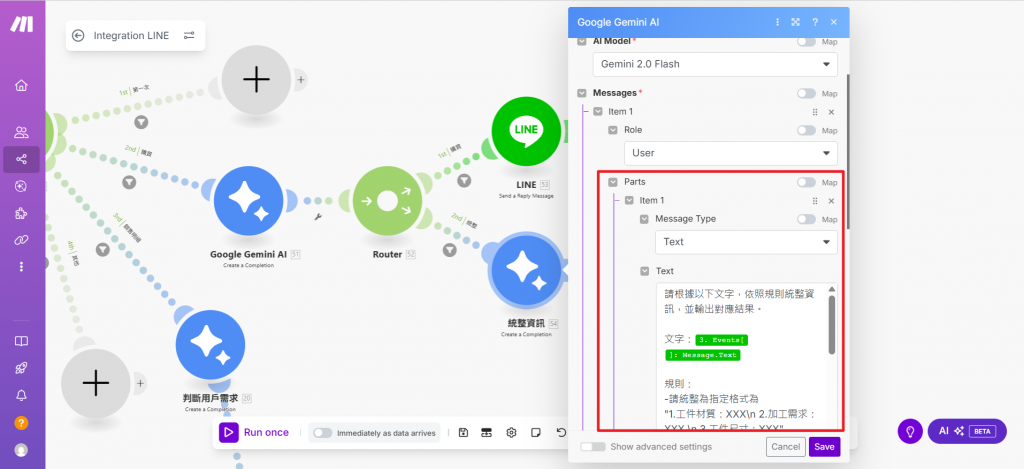Open the Message Type dropdown showing Text

pyautogui.click(x=746, y=242)
